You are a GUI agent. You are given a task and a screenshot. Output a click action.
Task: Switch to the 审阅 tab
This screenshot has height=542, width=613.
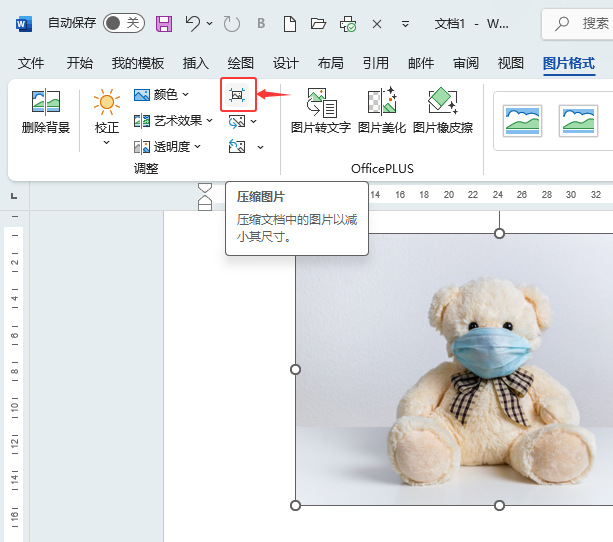pyautogui.click(x=466, y=63)
